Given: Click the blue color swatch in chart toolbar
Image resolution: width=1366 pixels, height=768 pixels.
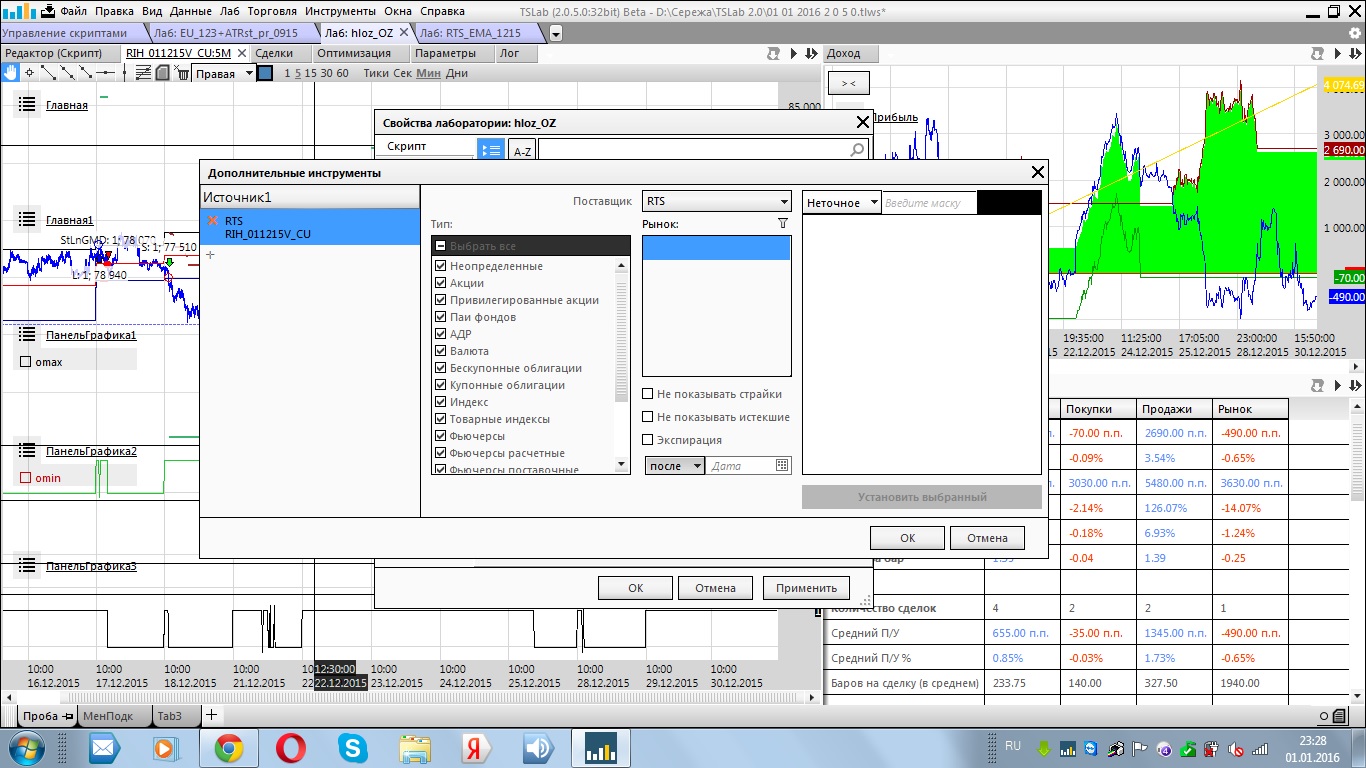Looking at the screenshot, I should (x=265, y=73).
